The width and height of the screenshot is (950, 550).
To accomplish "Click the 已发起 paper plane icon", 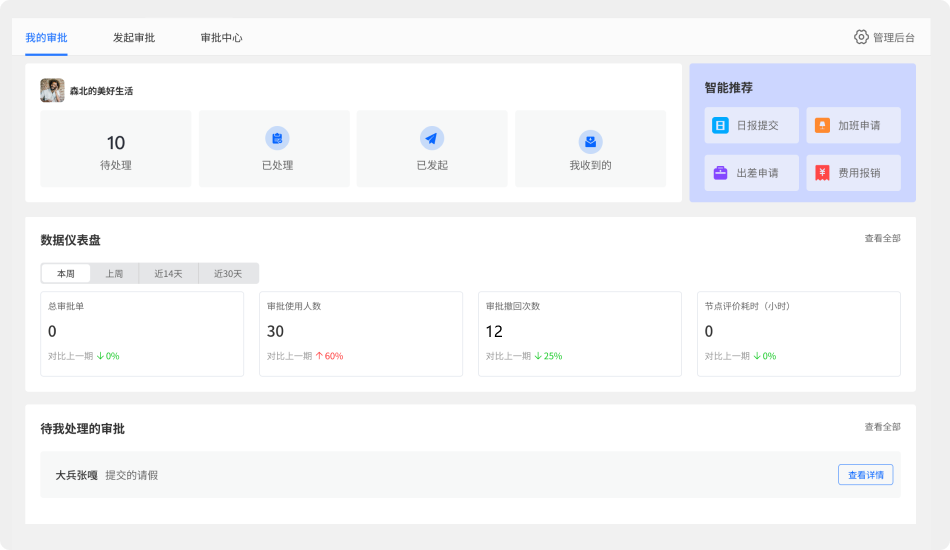I will coord(432,139).
